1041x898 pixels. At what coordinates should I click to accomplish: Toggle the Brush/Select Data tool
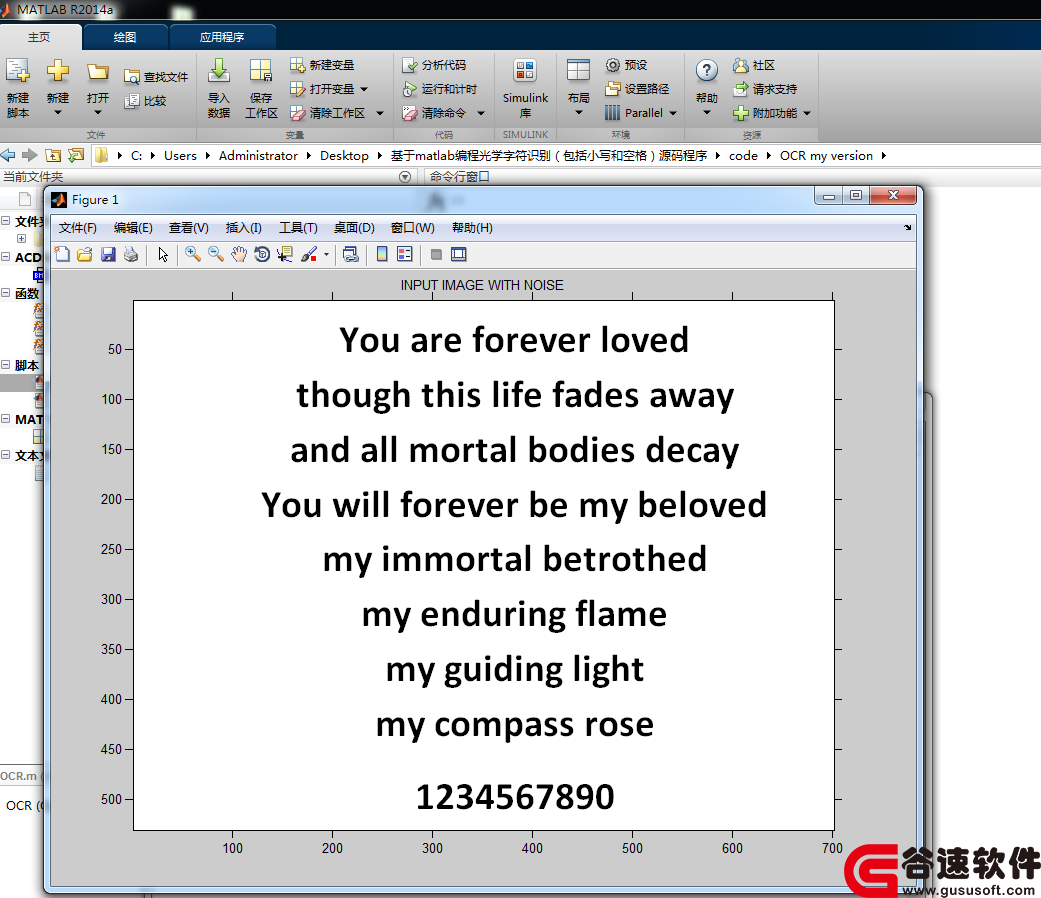[309, 254]
